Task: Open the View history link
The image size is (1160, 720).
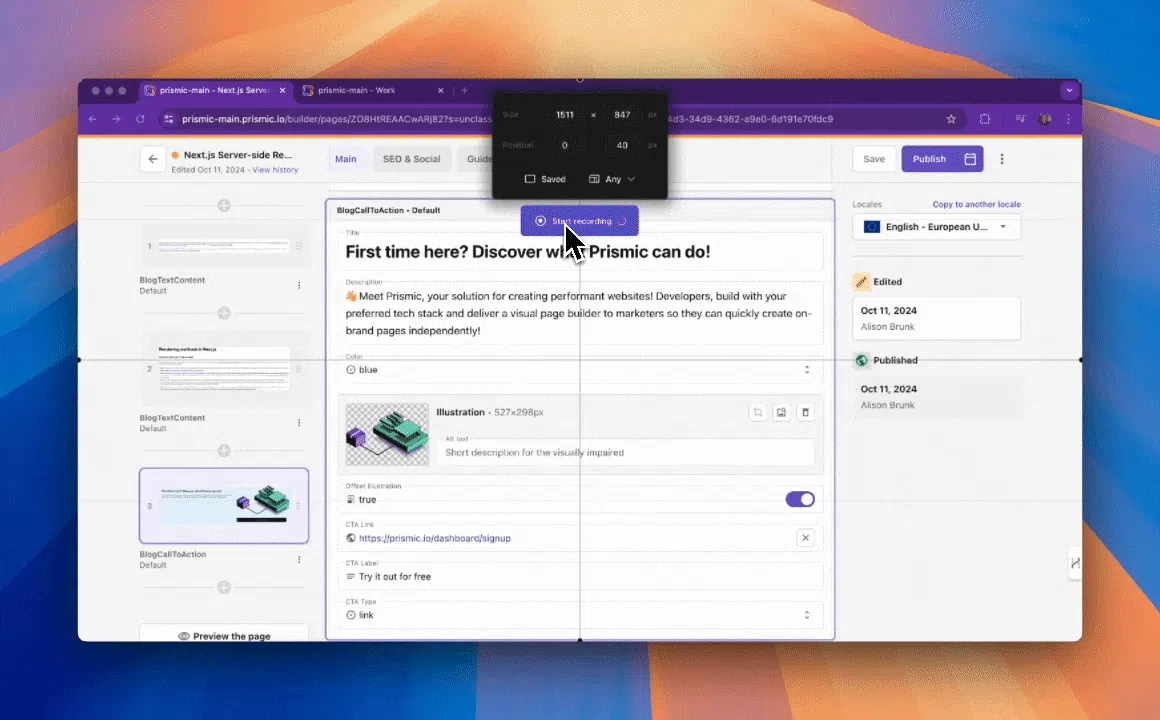Action: click(x=275, y=170)
